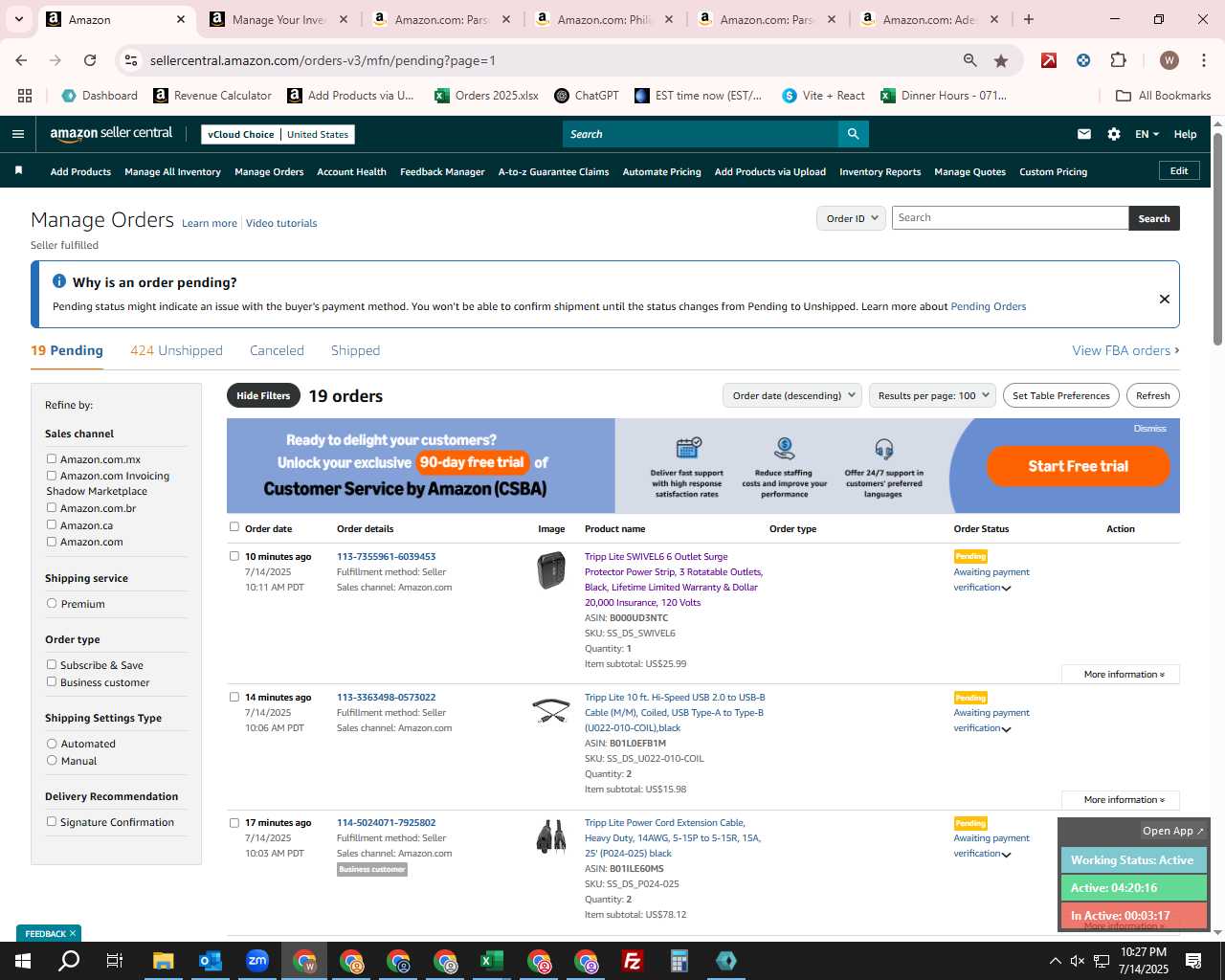Image resolution: width=1225 pixels, height=980 pixels.
Task: Click the page vertical scrollbar
Action: pyautogui.click(x=1217, y=239)
